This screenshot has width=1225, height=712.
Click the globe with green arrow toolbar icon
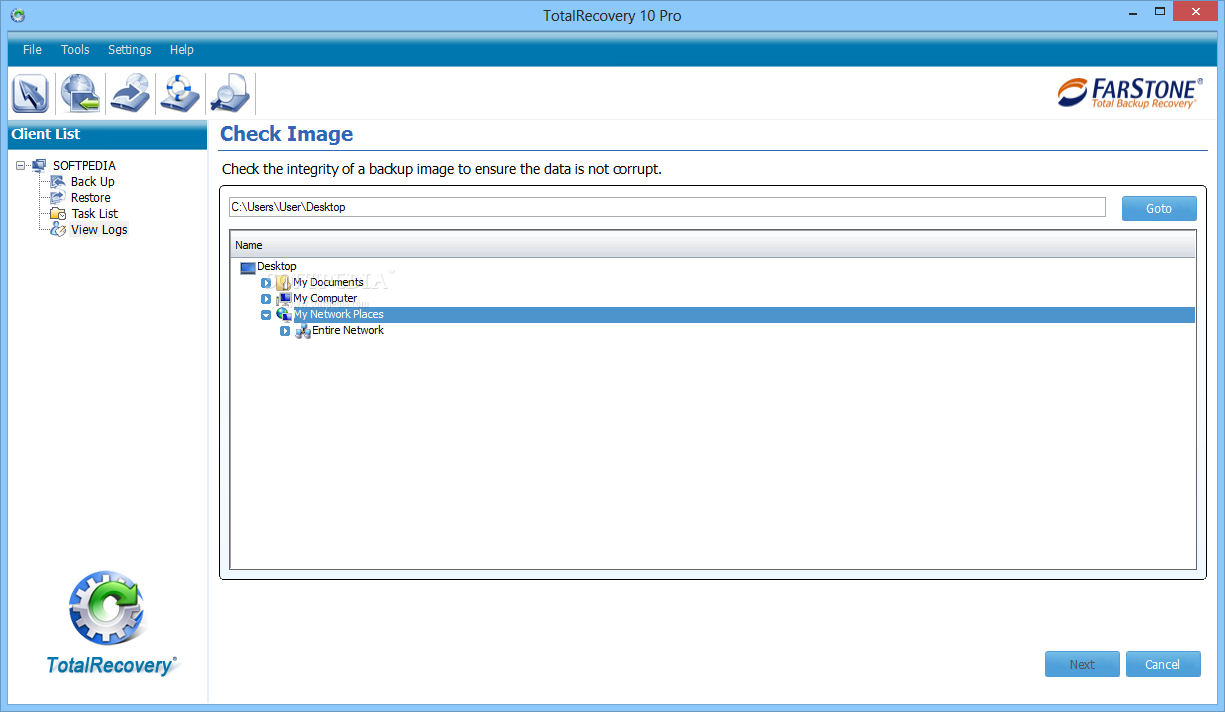[x=79, y=94]
